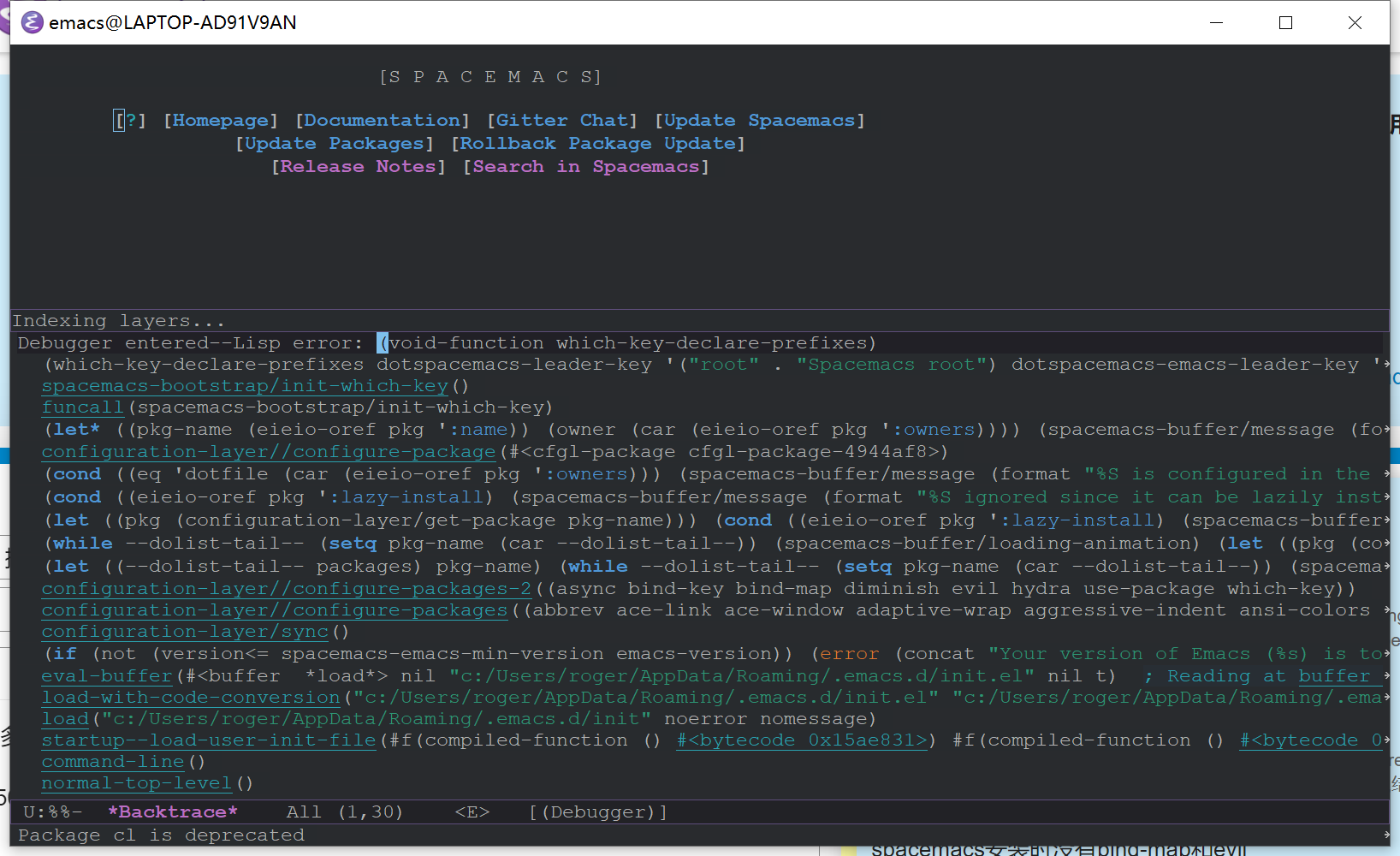Click the [?] help shortcut on the home buffer
This screenshot has height=856, width=1400.
click(x=129, y=120)
